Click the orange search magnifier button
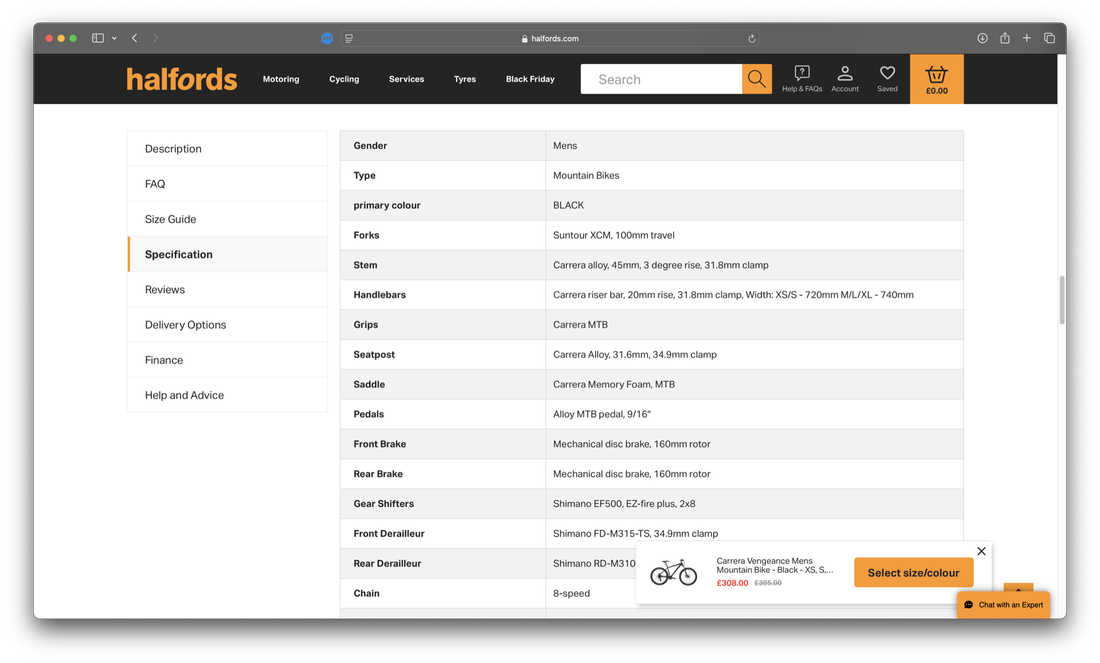Viewport: 1100px width, 663px height. [756, 79]
